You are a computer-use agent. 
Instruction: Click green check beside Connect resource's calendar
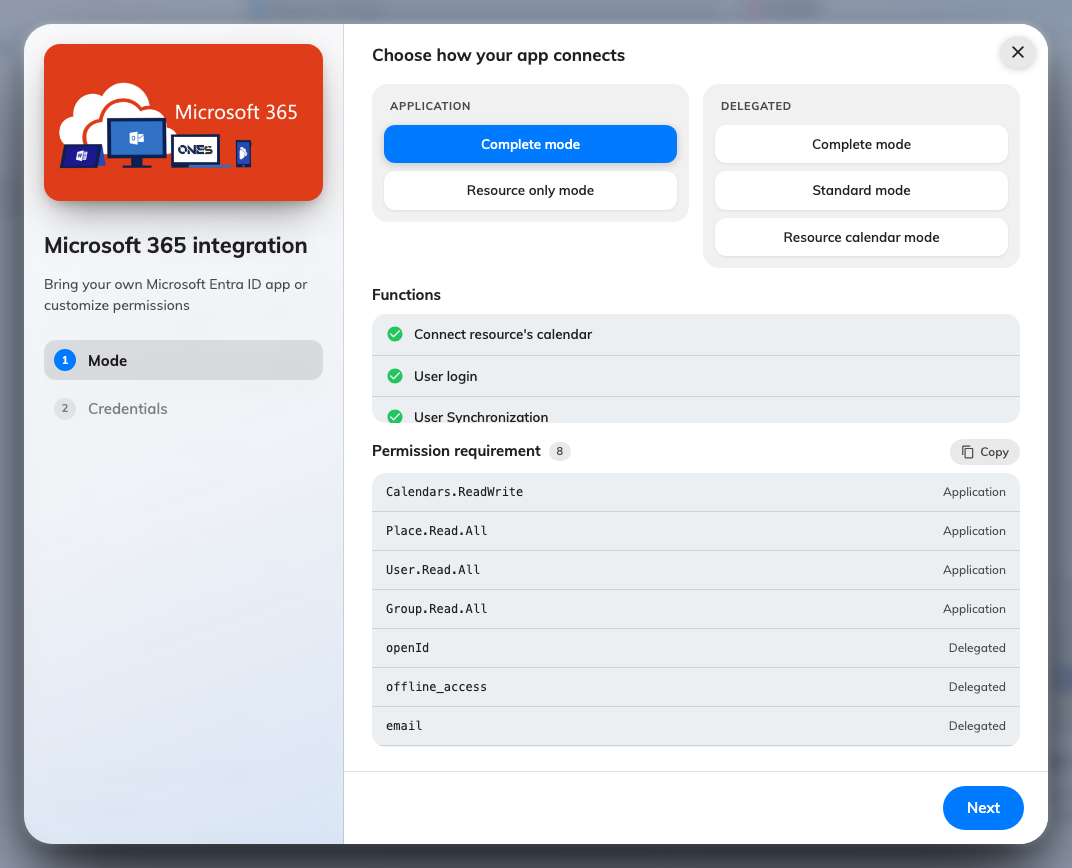coord(395,334)
